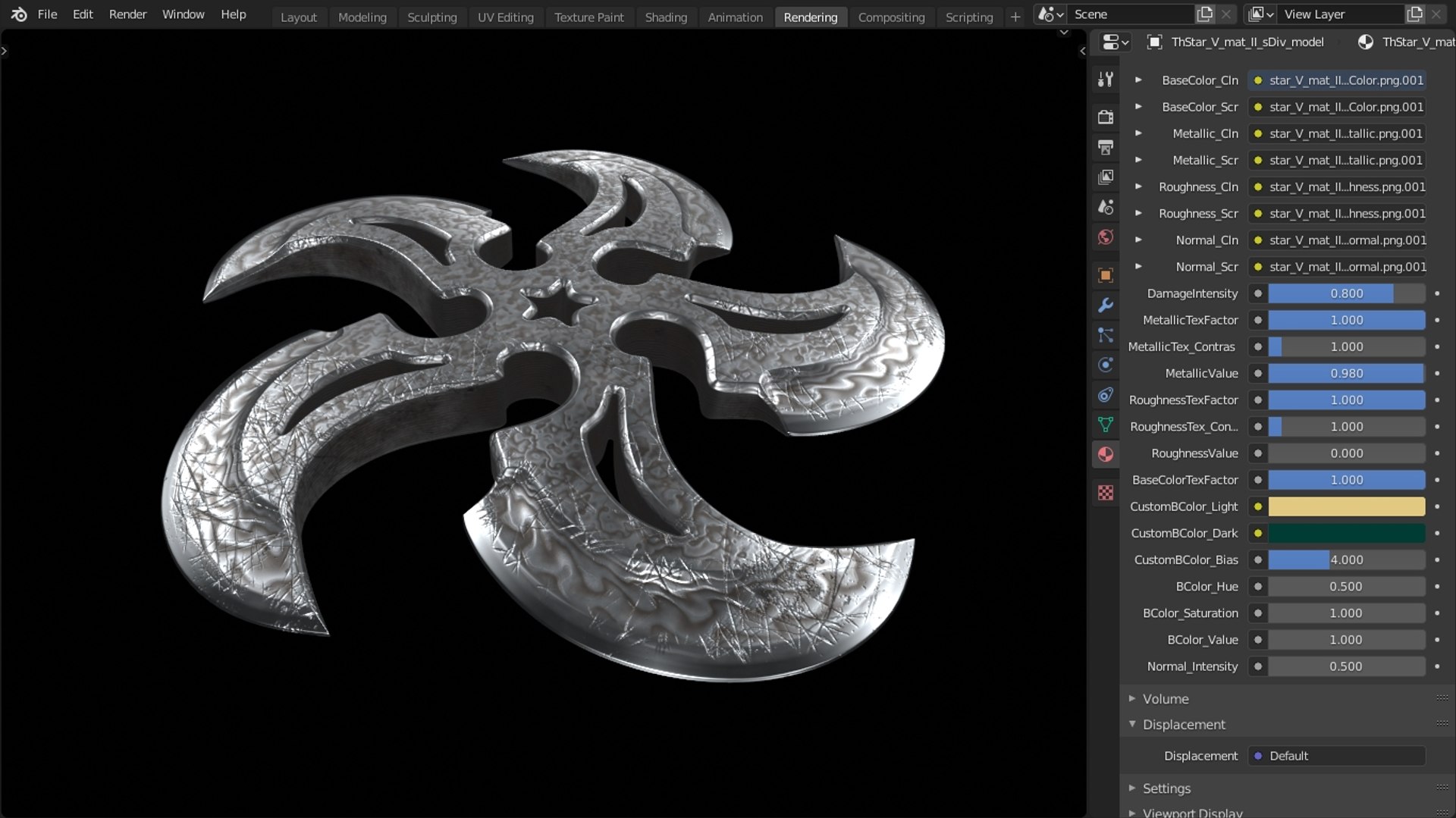
Task: Click the Scene name field
Action: point(1130,14)
